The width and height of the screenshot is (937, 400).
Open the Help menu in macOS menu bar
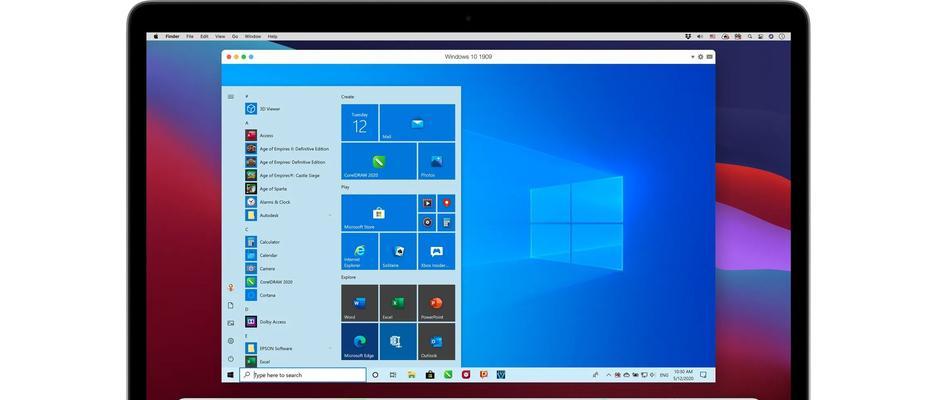coord(272,36)
